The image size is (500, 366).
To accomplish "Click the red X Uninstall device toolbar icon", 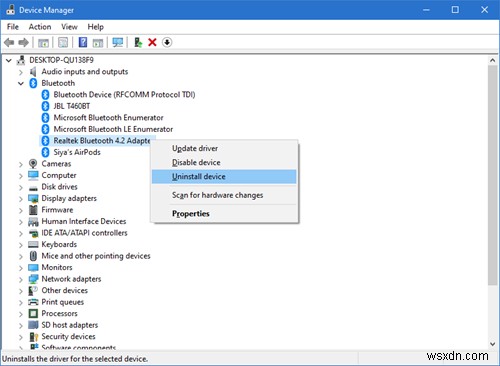I will (152, 42).
